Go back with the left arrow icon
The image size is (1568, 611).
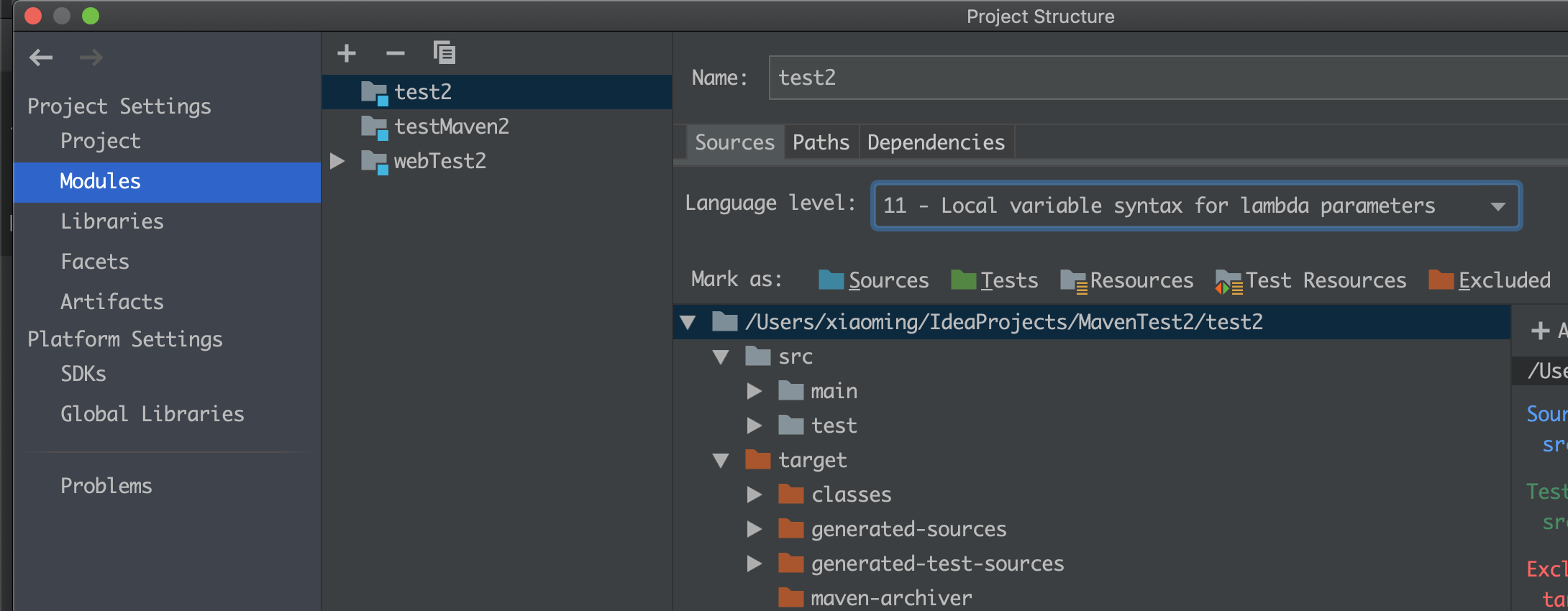click(x=41, y=57)
